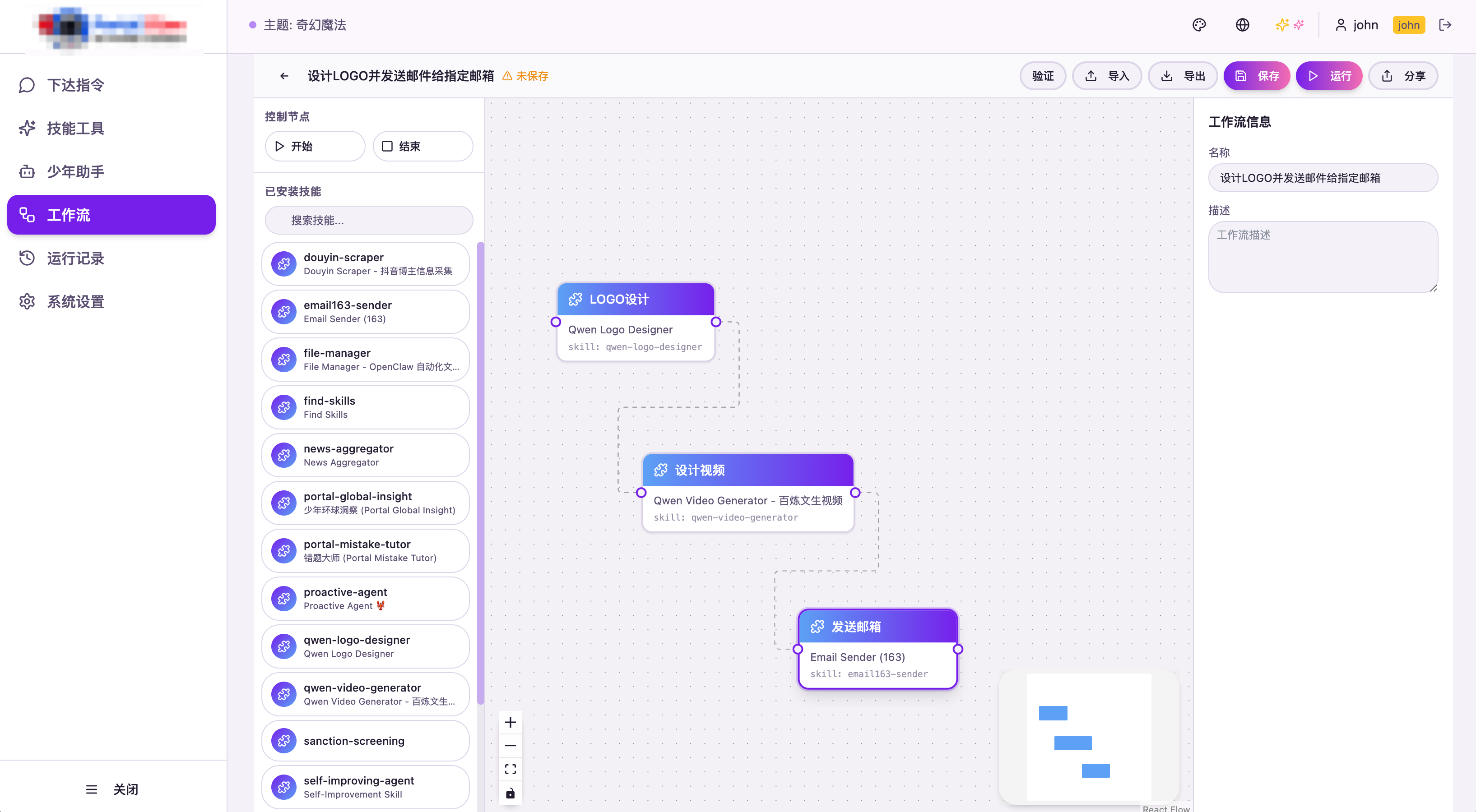1476x812 pixels.
Task: Select the email163-sender skill item
Action: click(x=366, y=312)
